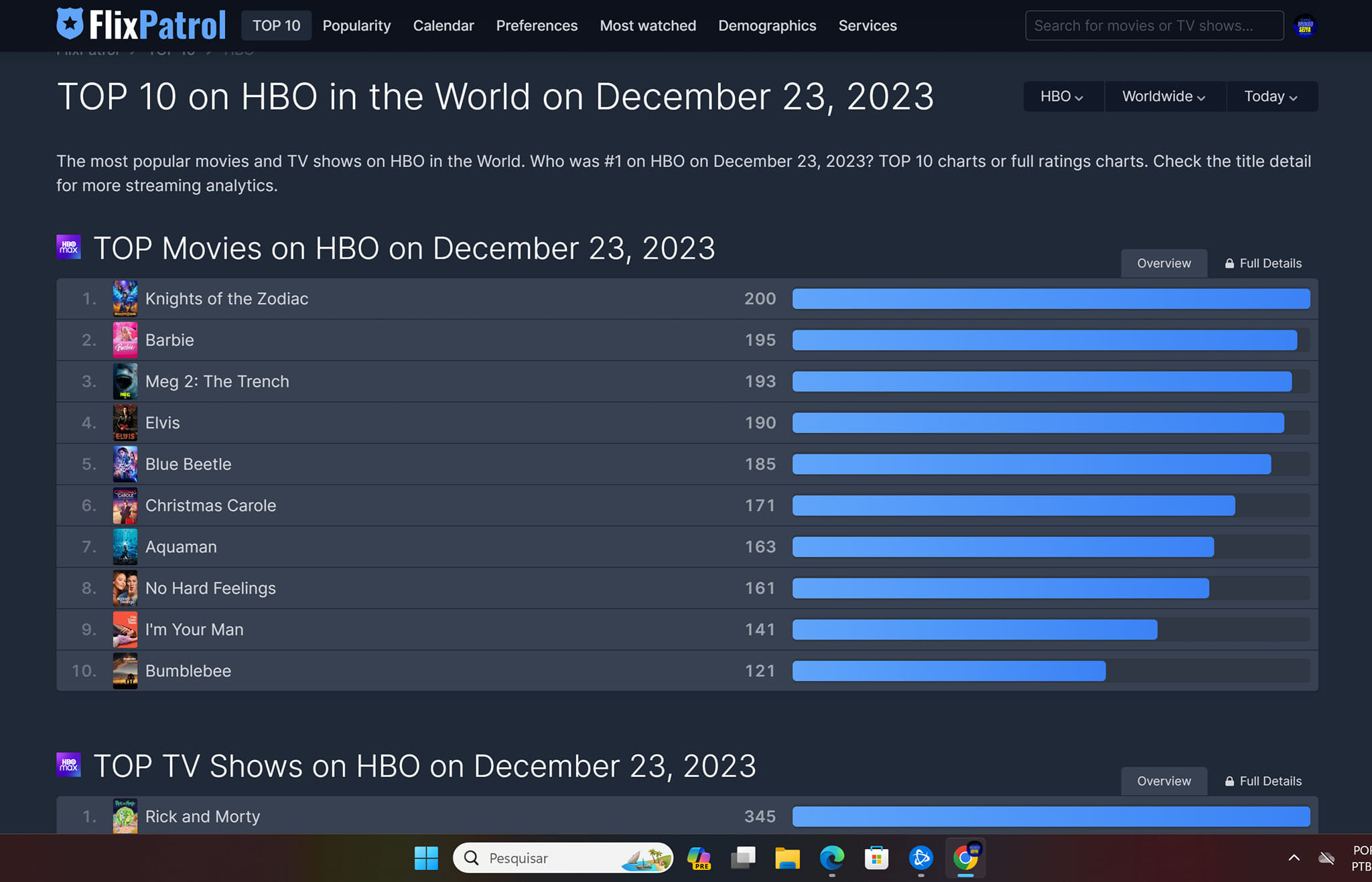The height and width of the screenshot is (882, 1372).
Task: Open Knights of the Zodiac title link
Action: (x=226, y=299)
